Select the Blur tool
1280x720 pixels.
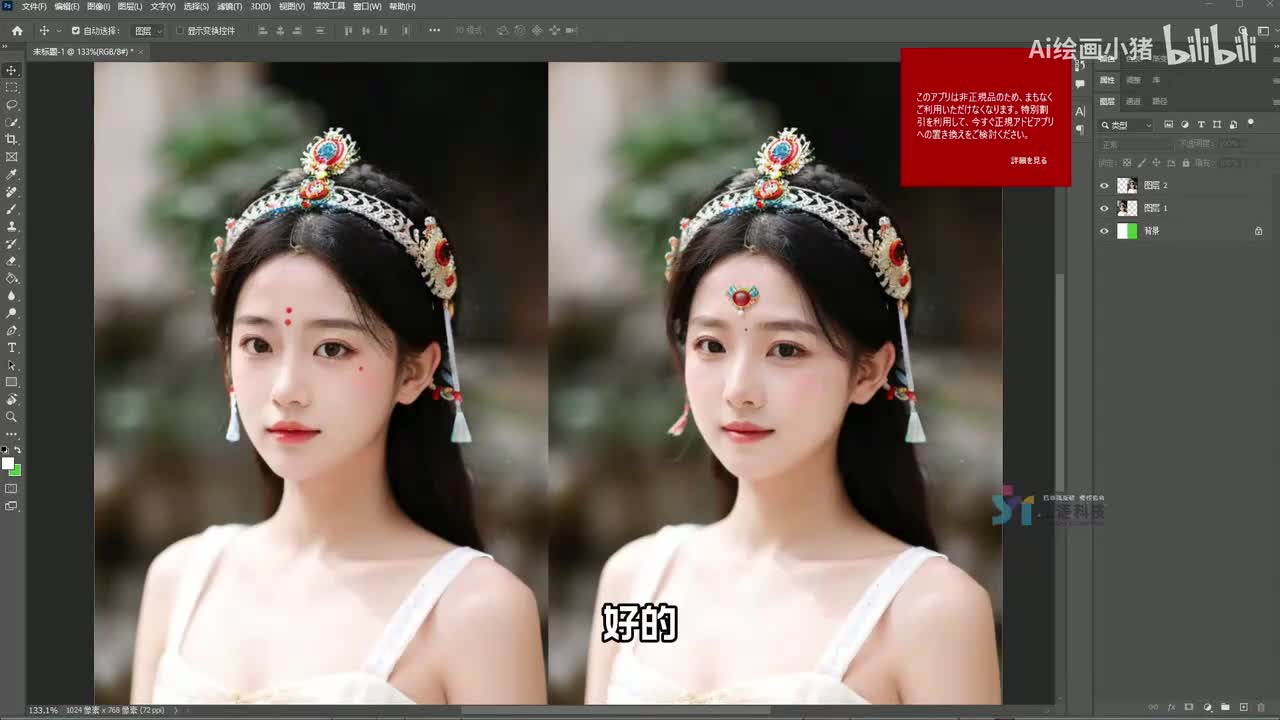coord(12,296)
